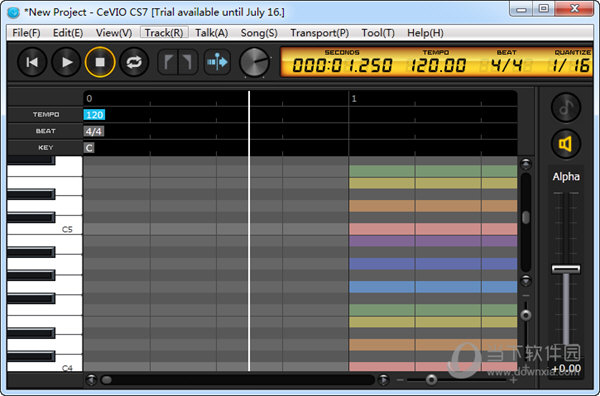
Task: Open the Song(S) menu
Action: 259,33
